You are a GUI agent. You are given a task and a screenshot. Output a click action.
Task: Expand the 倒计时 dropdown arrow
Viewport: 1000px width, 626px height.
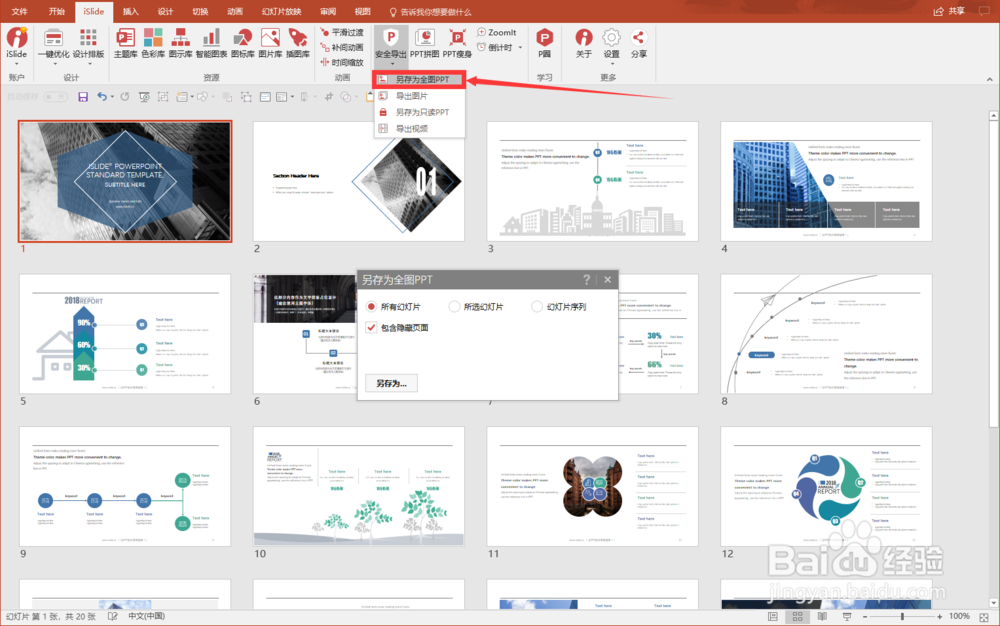(520, 48)
